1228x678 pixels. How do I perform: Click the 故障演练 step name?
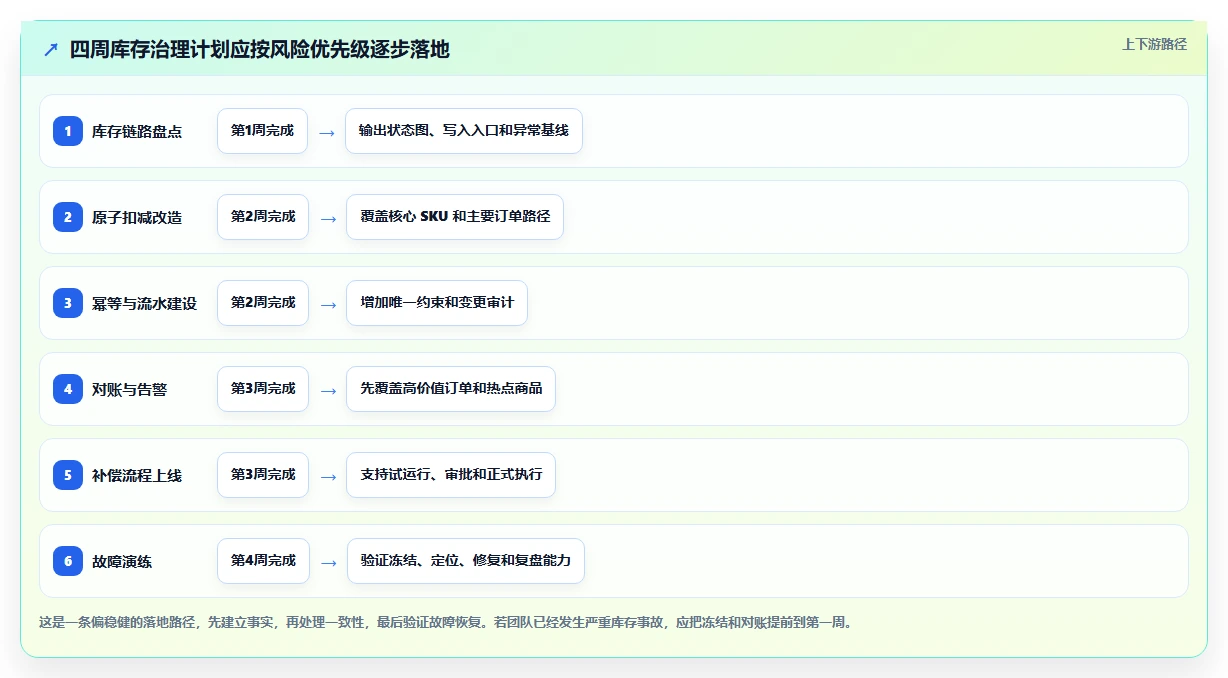coord(122,561)
